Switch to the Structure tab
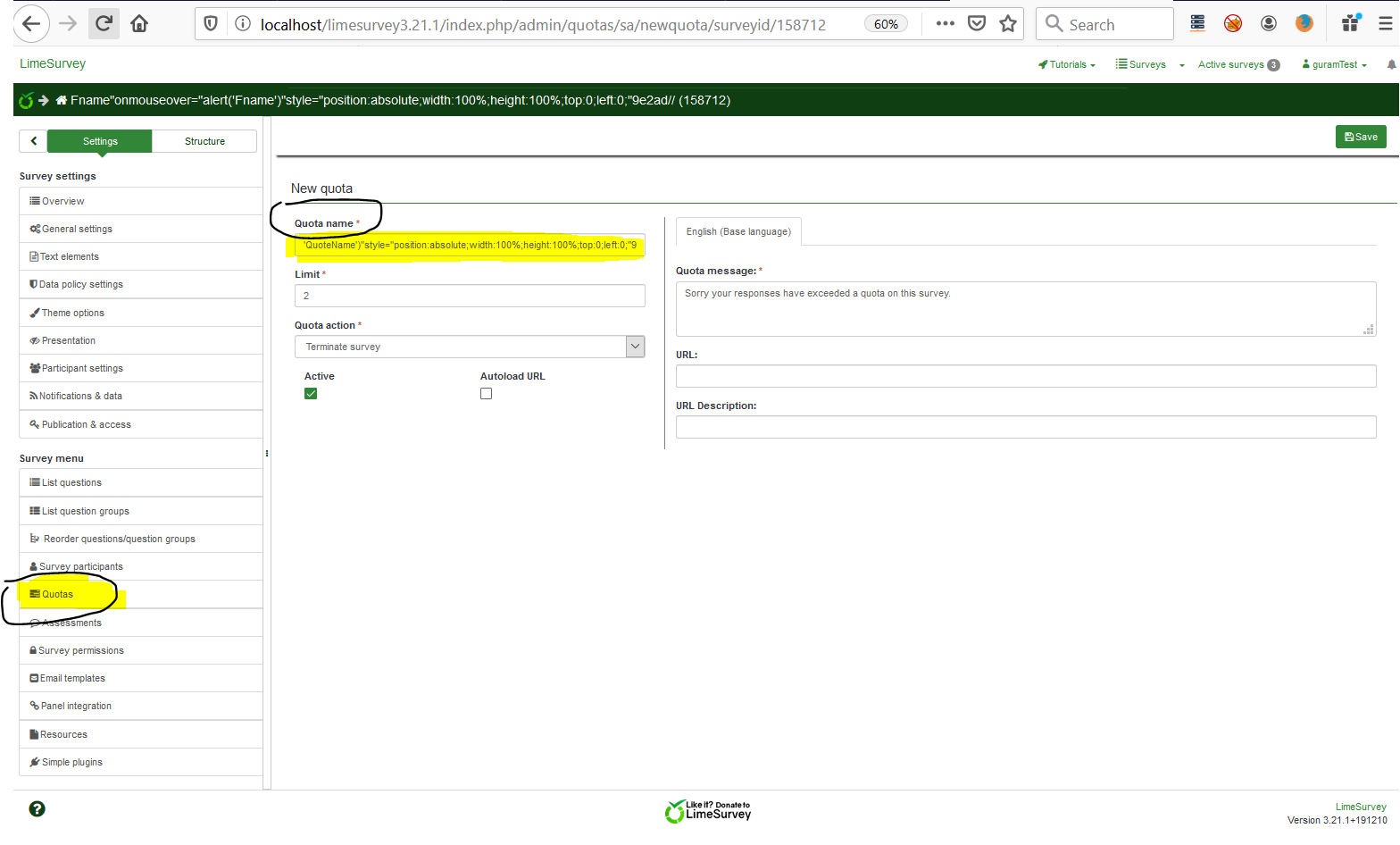This screenshot has width=1400, height=845. (x=204, y=141)
